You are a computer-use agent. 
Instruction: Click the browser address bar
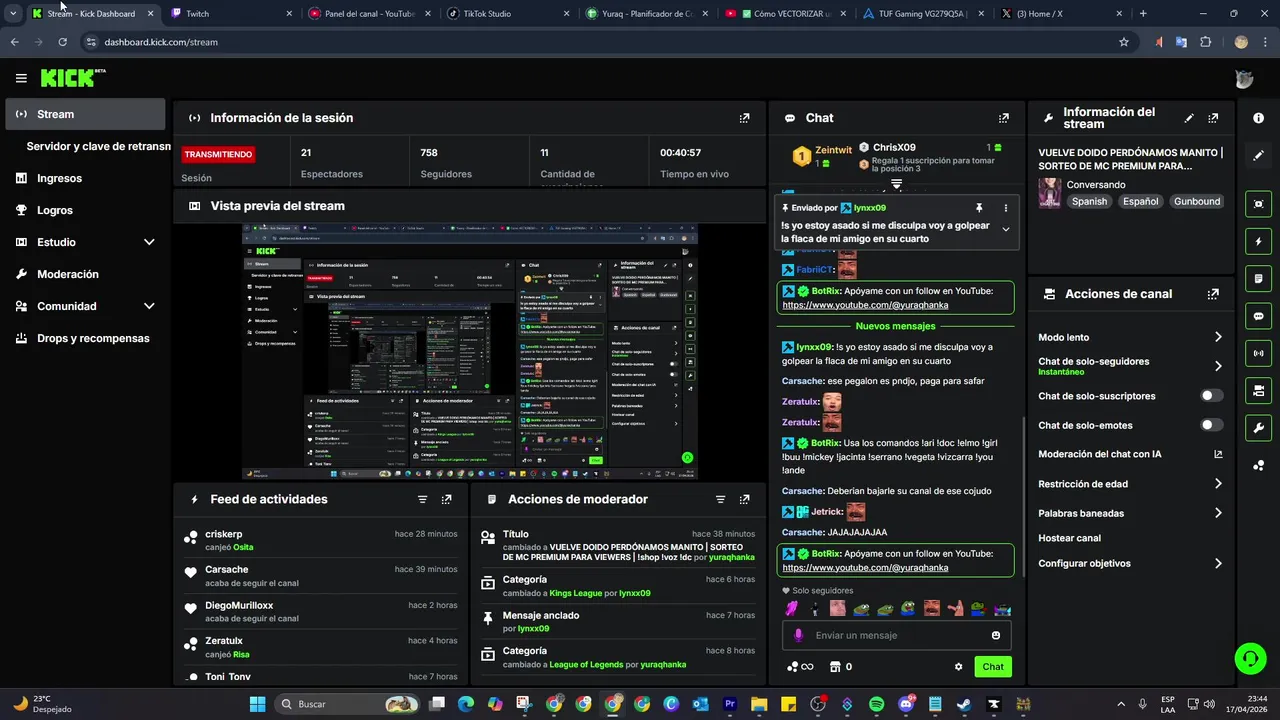(x=600, y=42)
